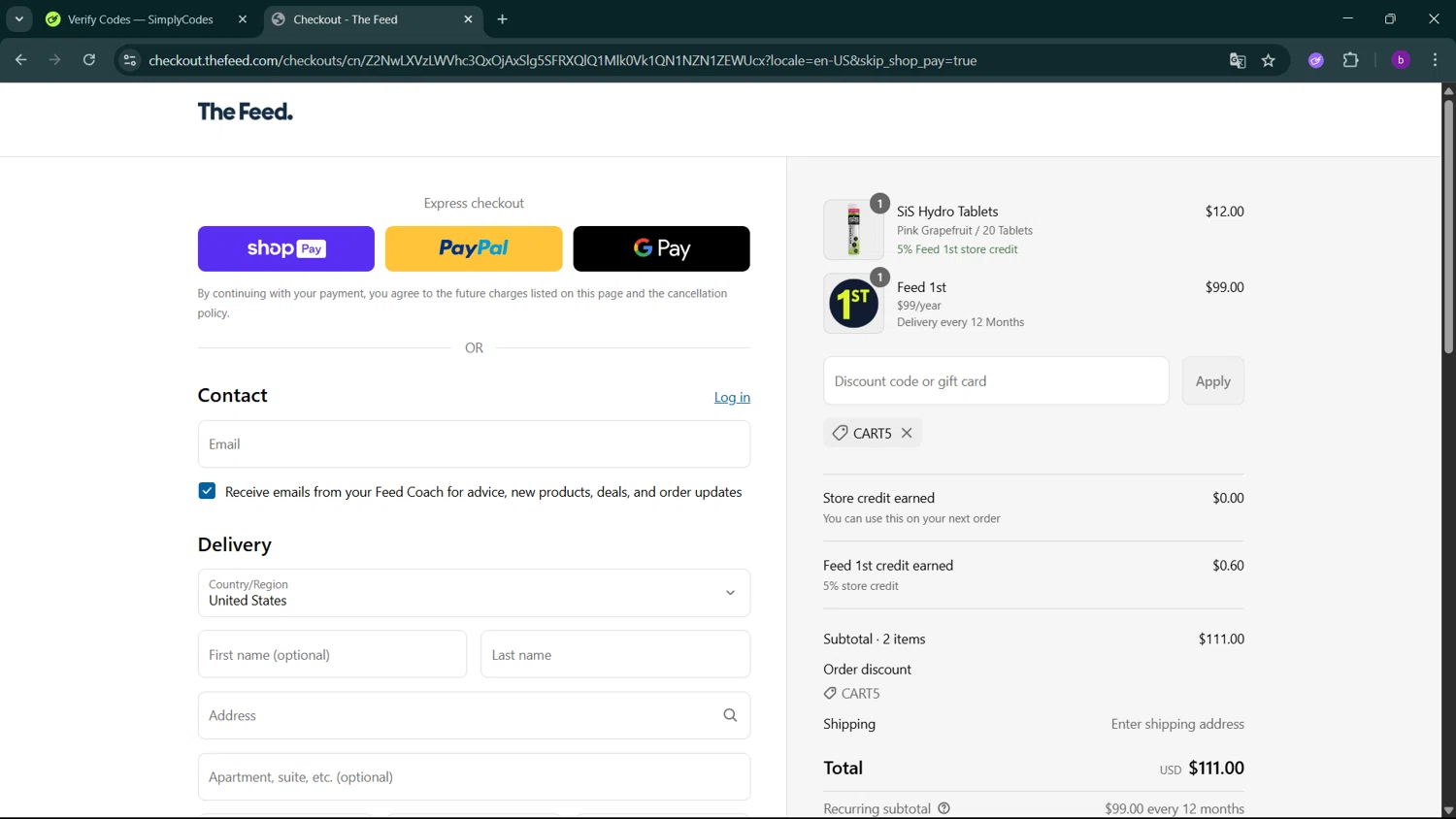
Task: Open a new browser tab
Action: click(502, 19)
